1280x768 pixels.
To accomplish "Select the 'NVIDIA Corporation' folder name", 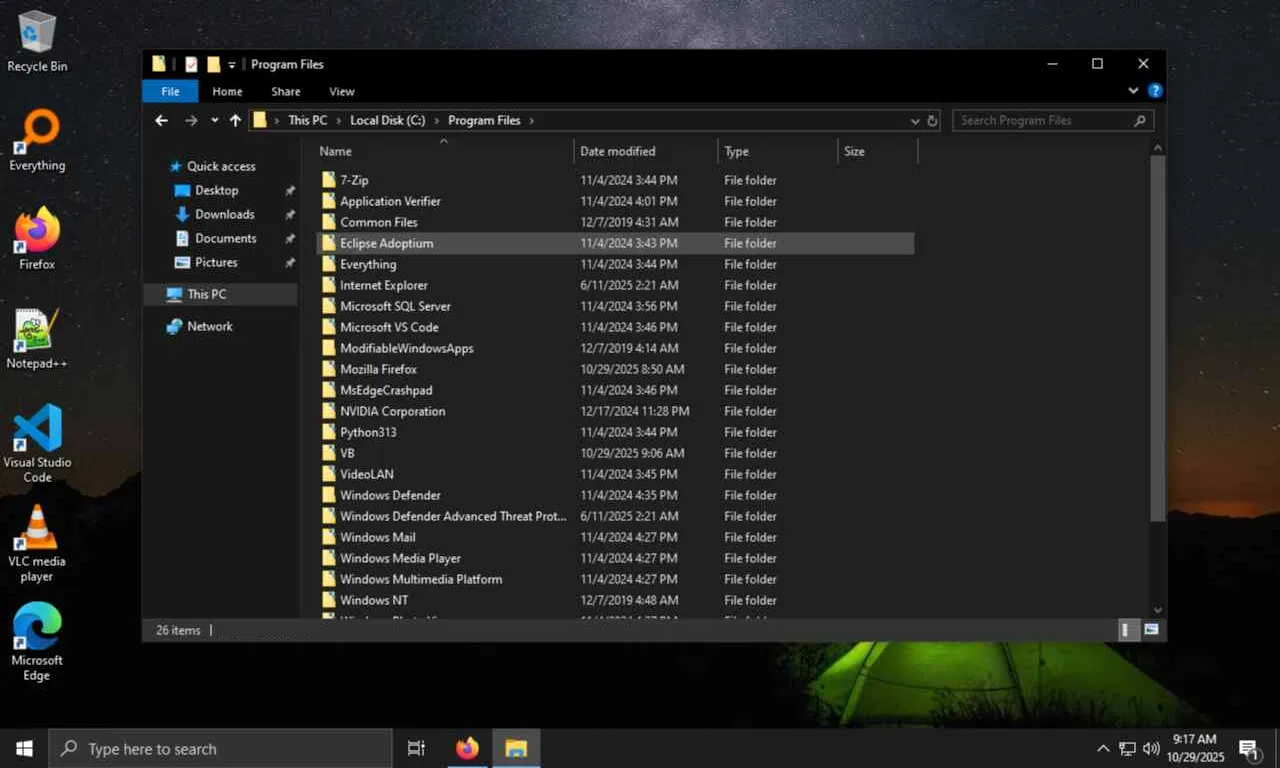I will pyautogui.click(x=392, y=411).
